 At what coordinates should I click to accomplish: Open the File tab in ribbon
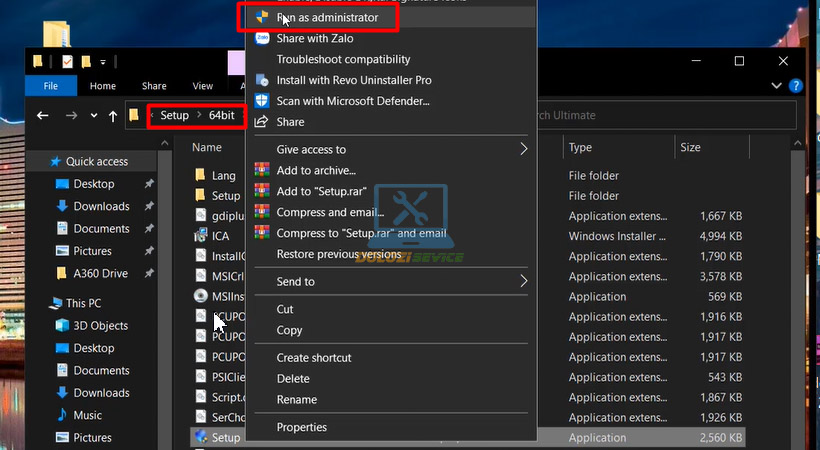[x=50, y=86]
